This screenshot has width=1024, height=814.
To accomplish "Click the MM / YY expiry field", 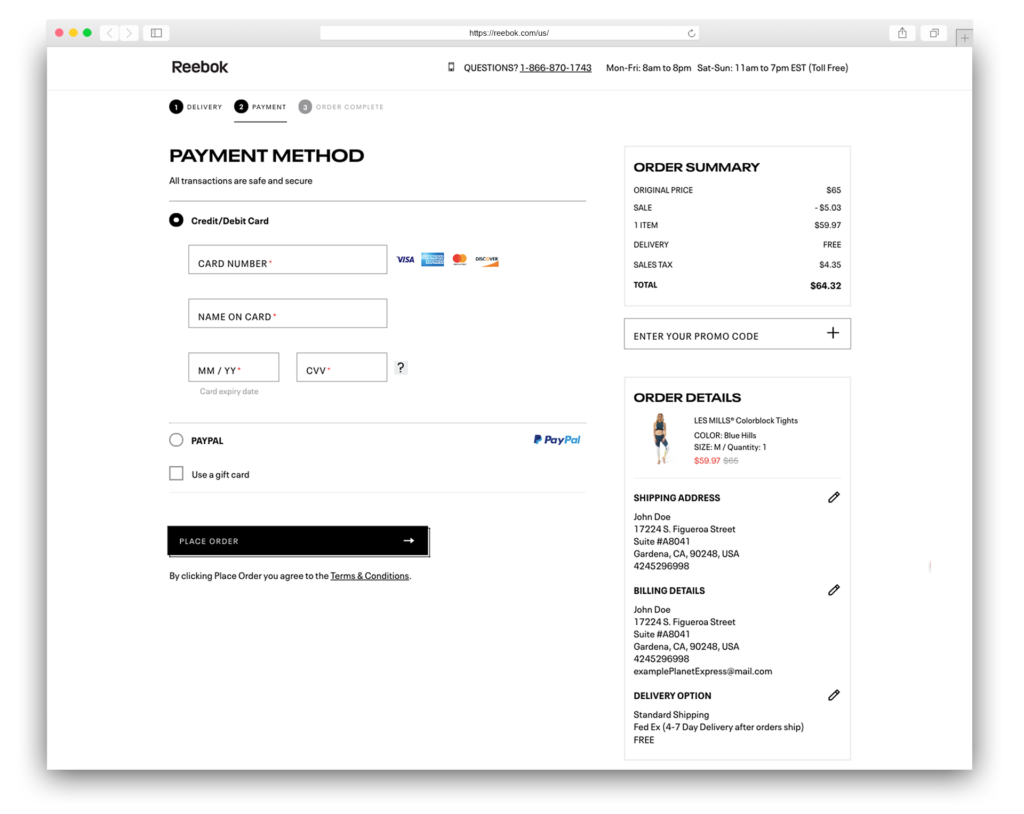I will tap(234, 367).
